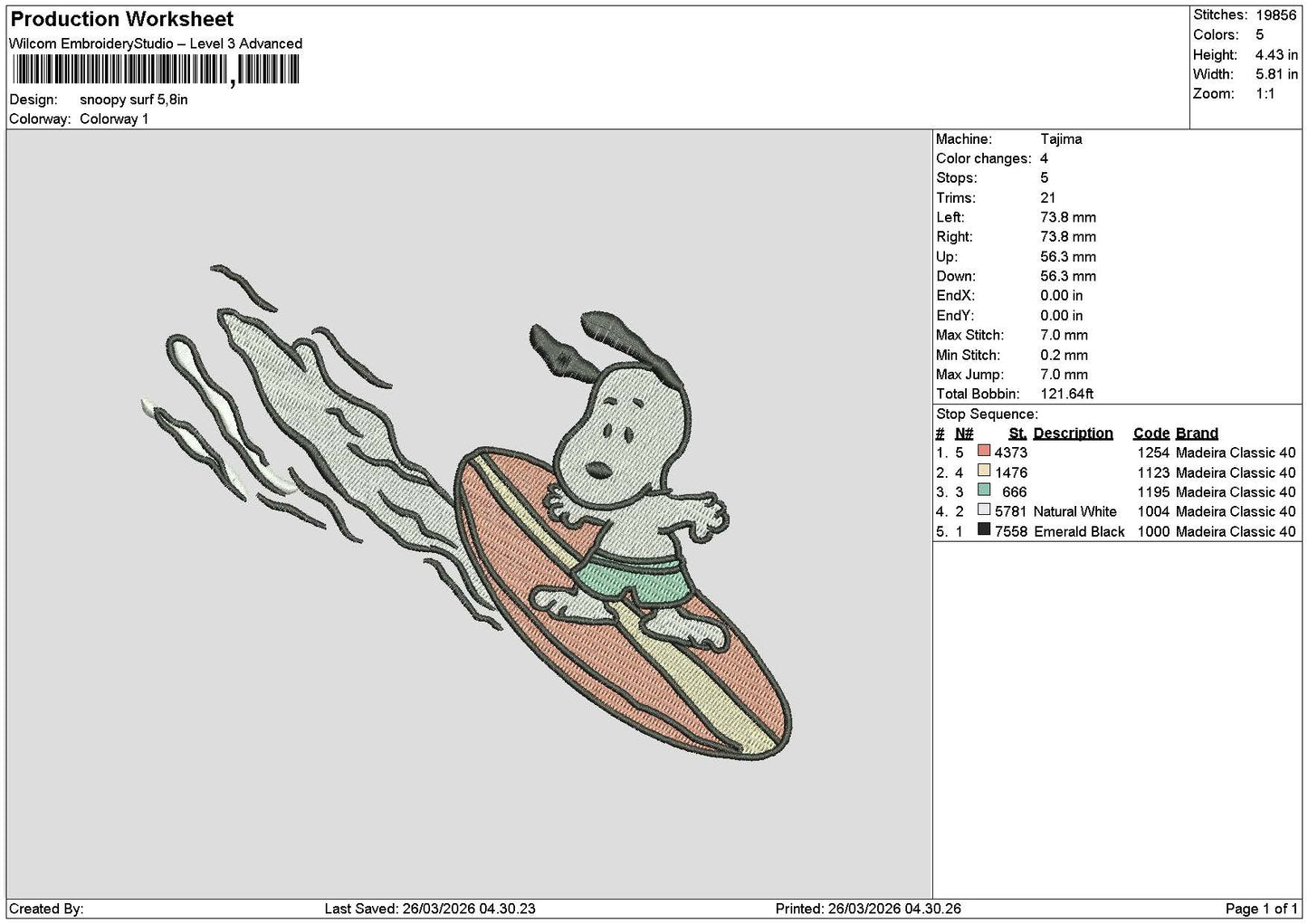Viewport: 1308px width, 924px height.
Task: Click the Stitches value '19856'
Action: 1276,15
